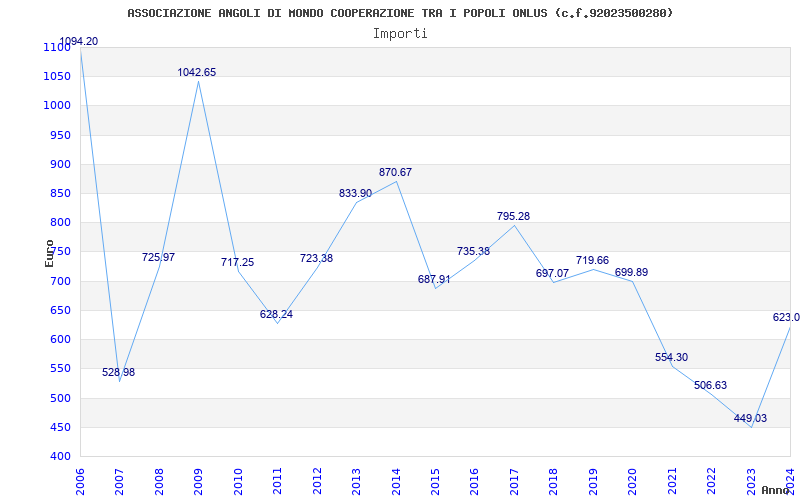Click the 2014 x-axis year tick
This screenshot has width=800, height=500.
(x=396, y=482)
